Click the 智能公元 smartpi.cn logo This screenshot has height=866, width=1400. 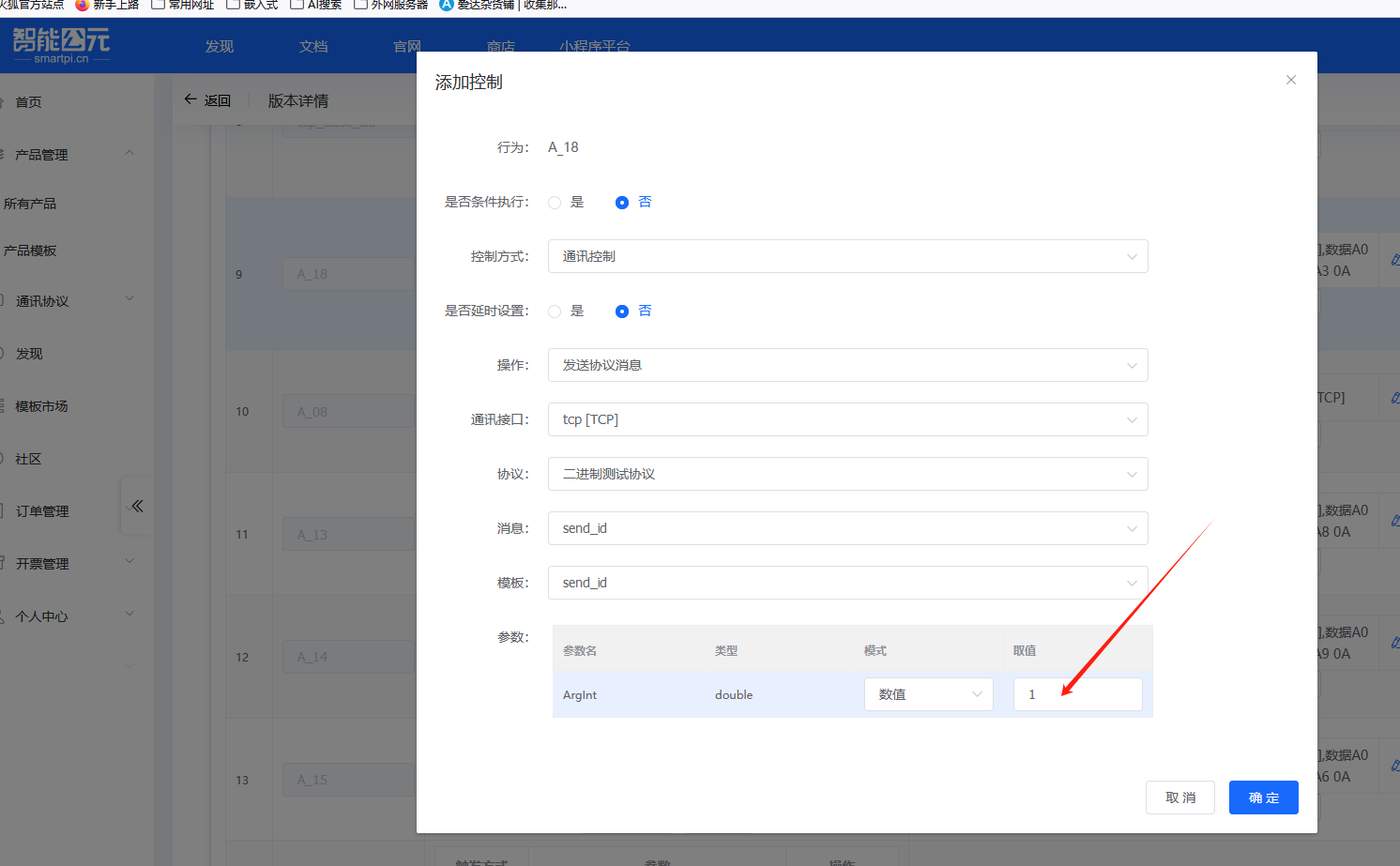(61, 45)
